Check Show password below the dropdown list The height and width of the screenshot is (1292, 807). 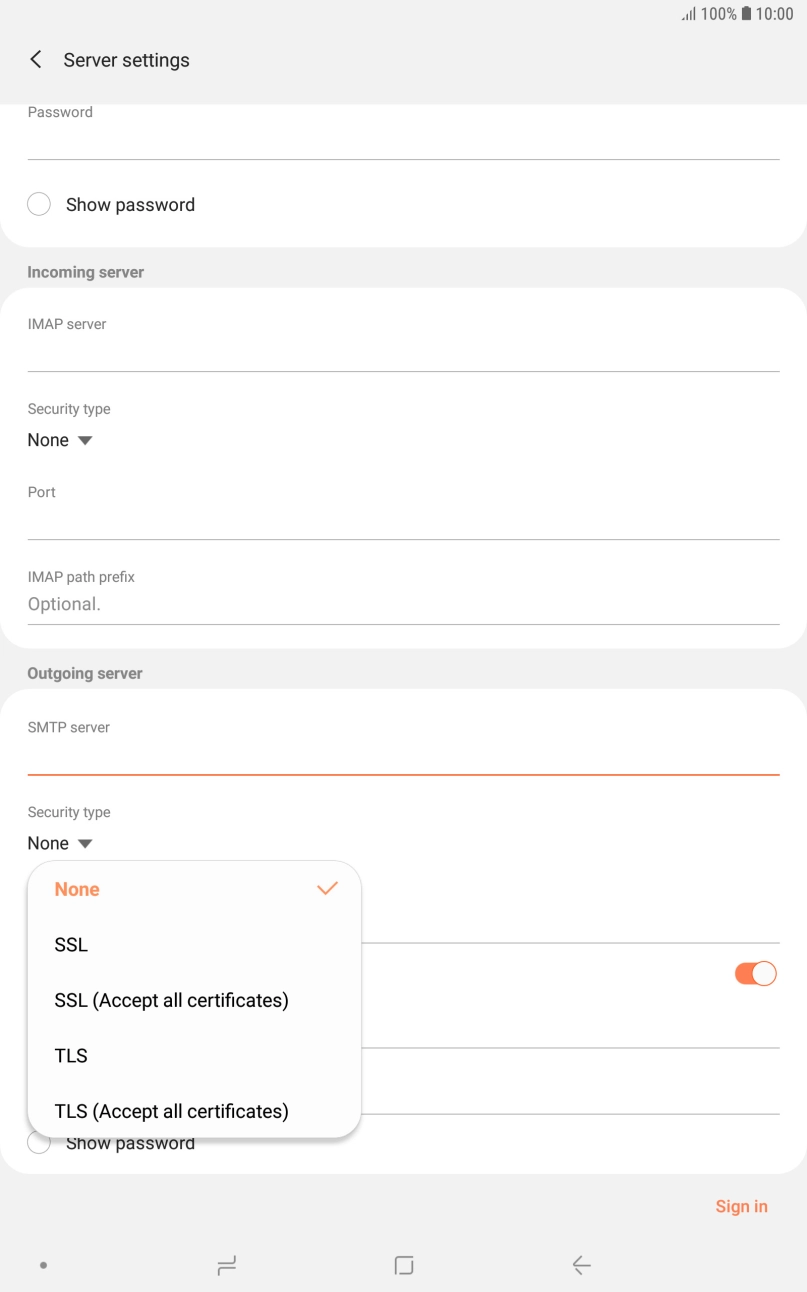click(38, 1142)
